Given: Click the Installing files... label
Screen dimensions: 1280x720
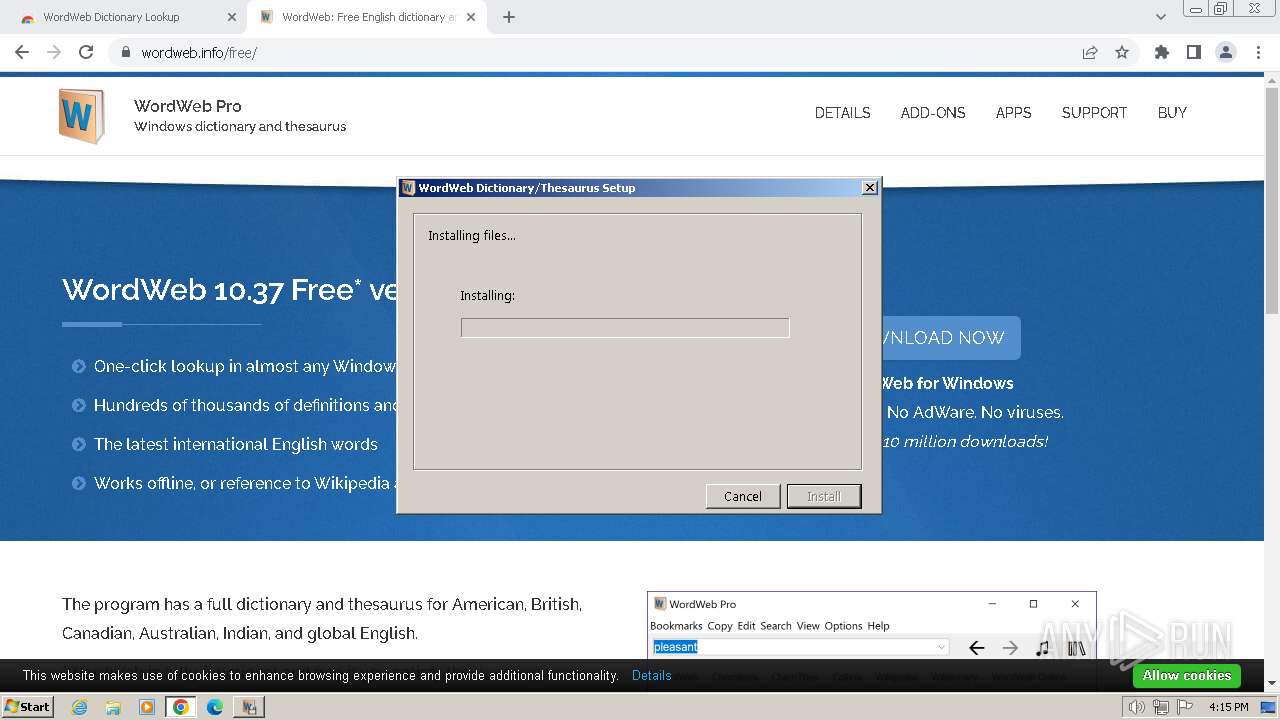Looking at the screenshot, I should click(x=472, y=236).
